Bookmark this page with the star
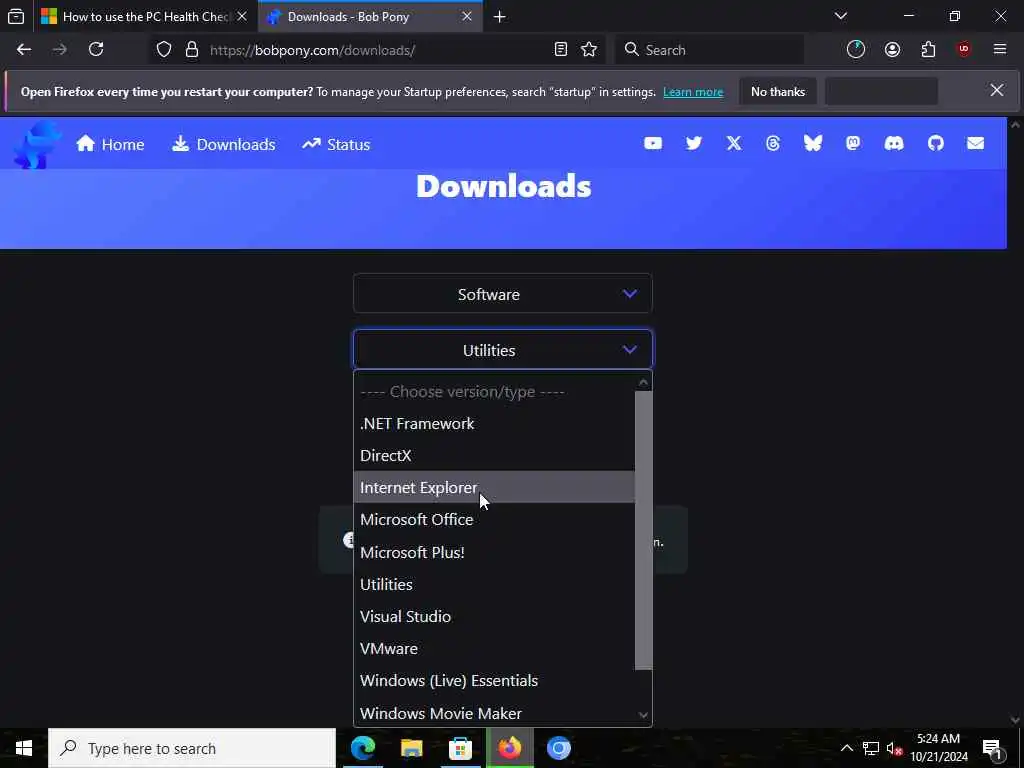The image size is (1024, 768). coord(589,50)
